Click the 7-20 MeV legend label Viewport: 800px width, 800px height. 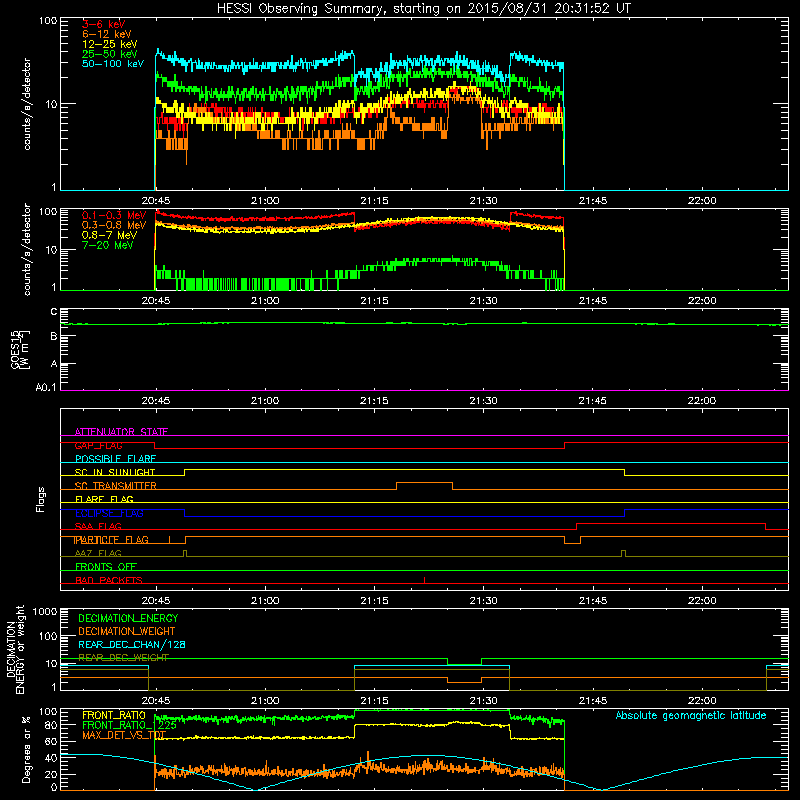click(x=108, y=245)
